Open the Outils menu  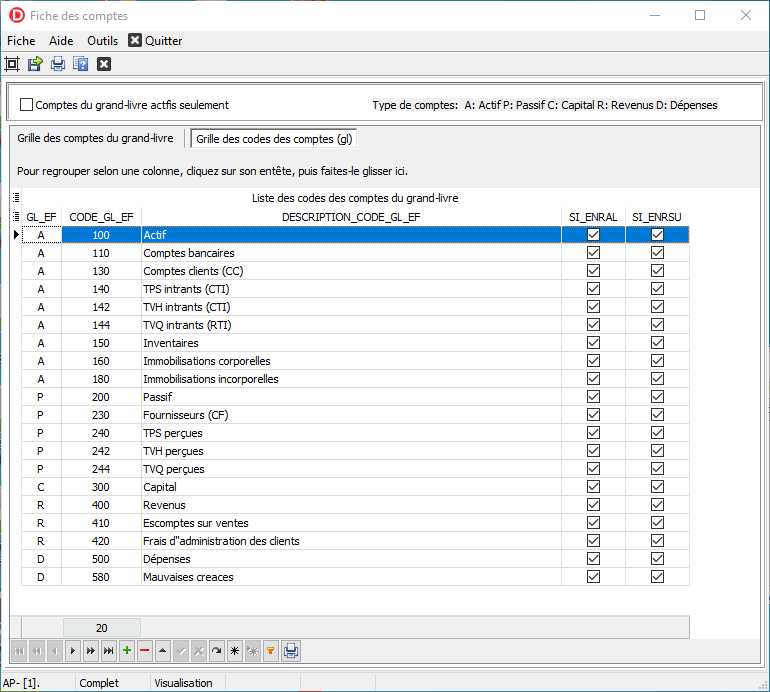103,41
